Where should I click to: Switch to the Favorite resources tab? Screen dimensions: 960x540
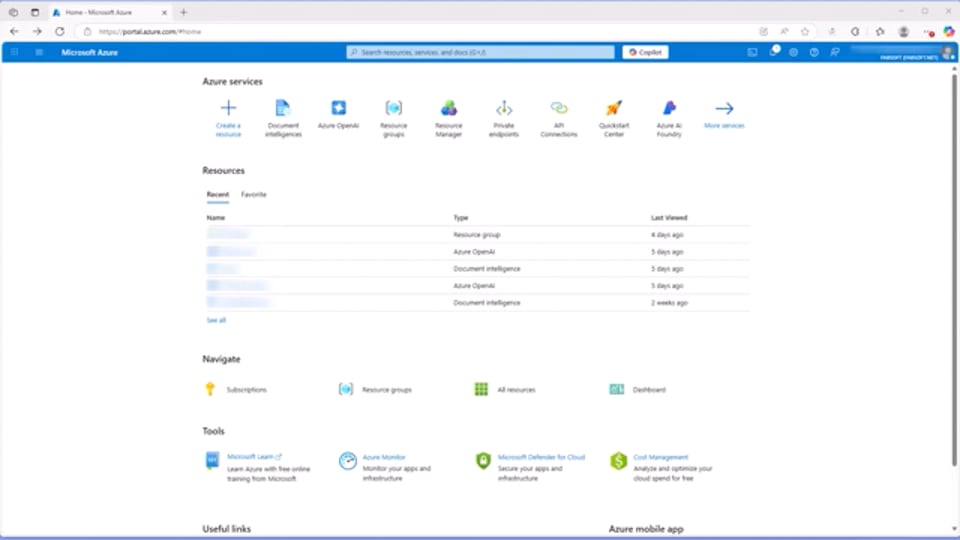click(x=254, y=194)
